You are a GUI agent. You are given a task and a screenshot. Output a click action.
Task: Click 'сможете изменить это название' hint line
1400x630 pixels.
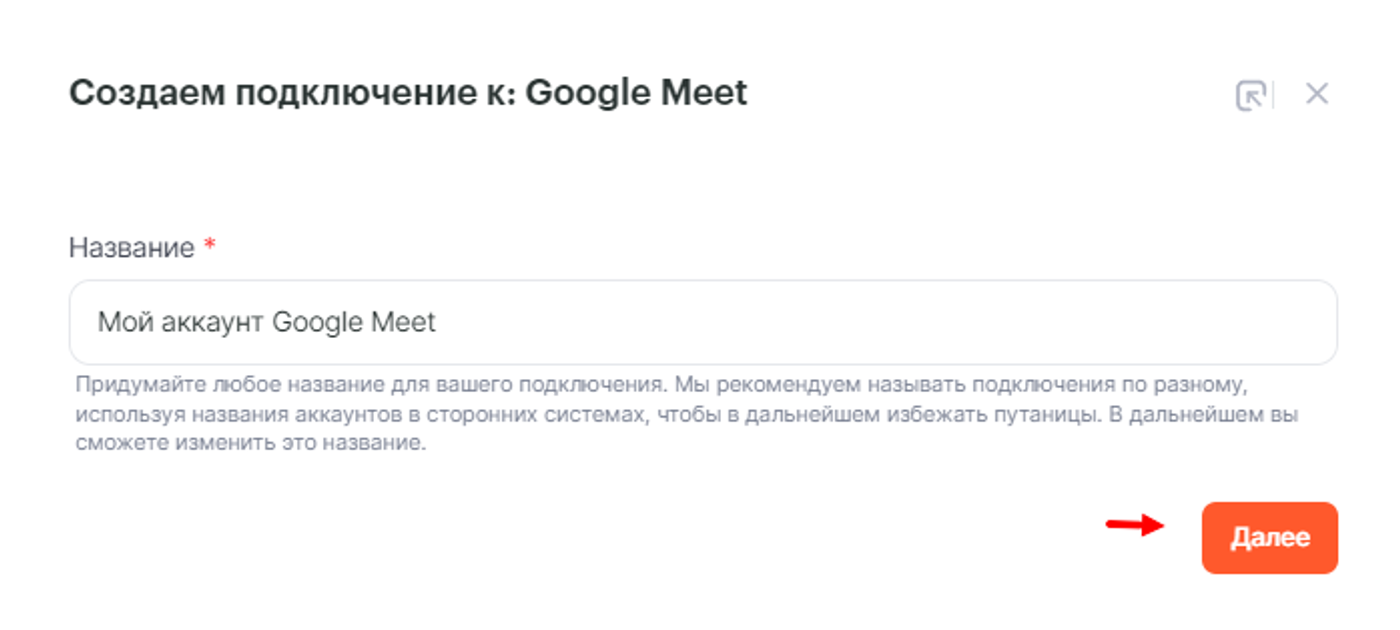tap(250, 443)
